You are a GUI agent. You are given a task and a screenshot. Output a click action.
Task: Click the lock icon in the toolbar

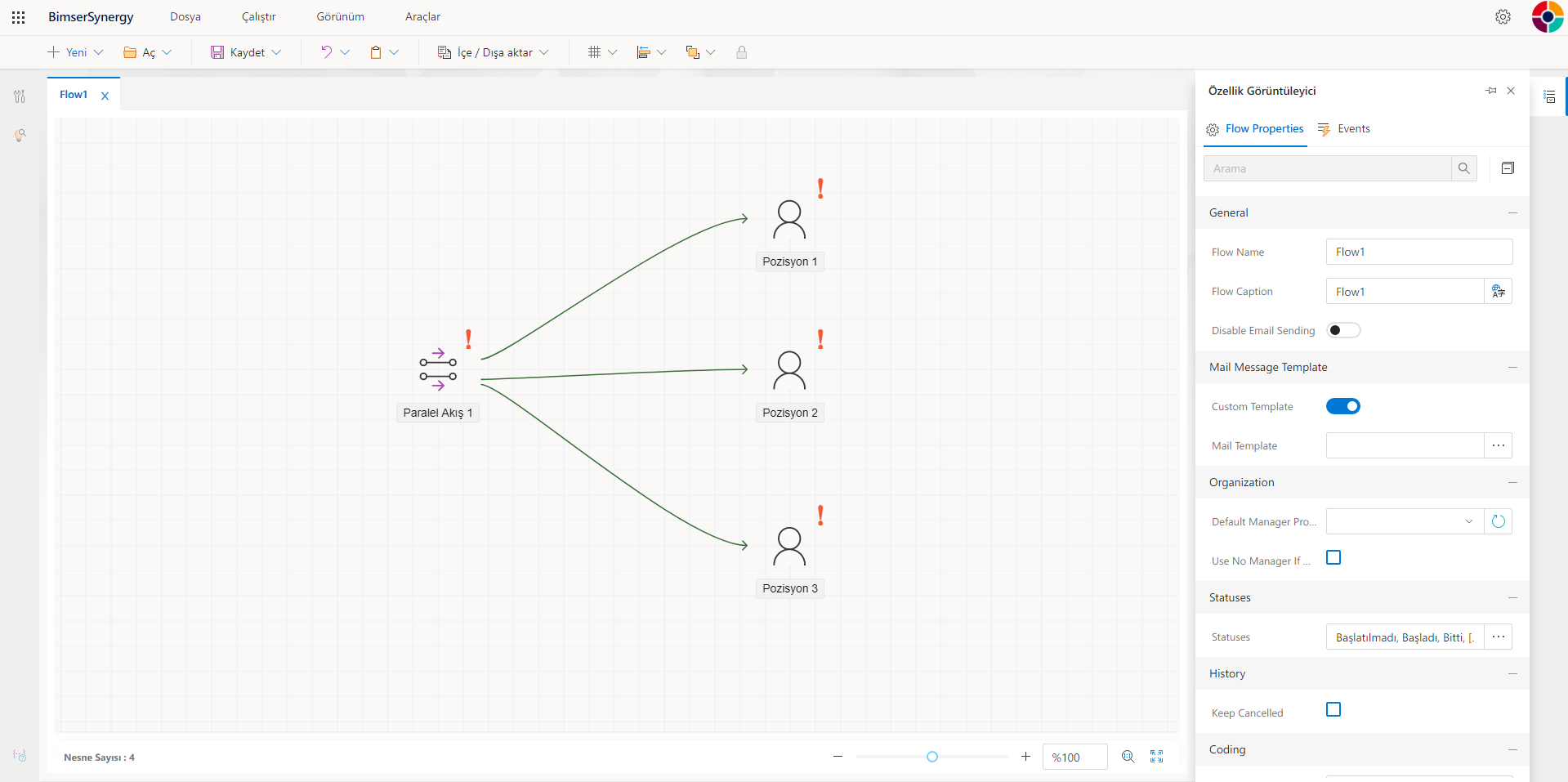pyautogui.click(x=741, y=52)
